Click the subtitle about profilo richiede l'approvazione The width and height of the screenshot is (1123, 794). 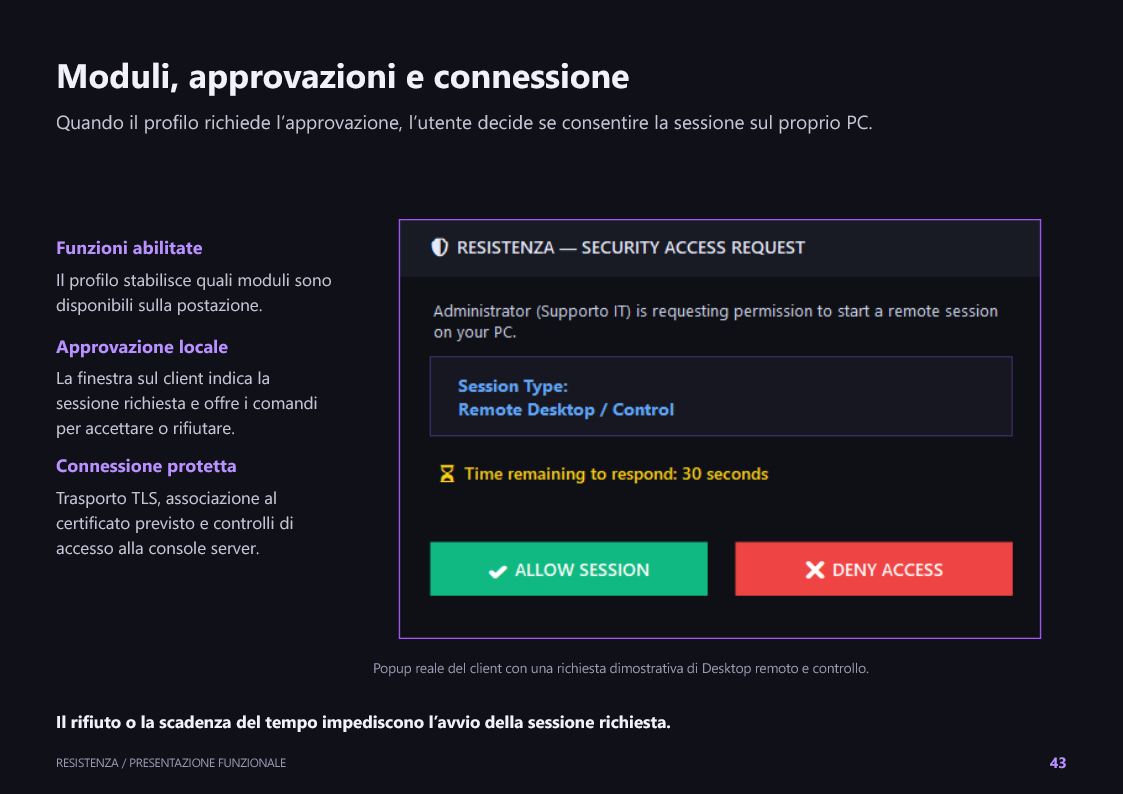point(464,123)
